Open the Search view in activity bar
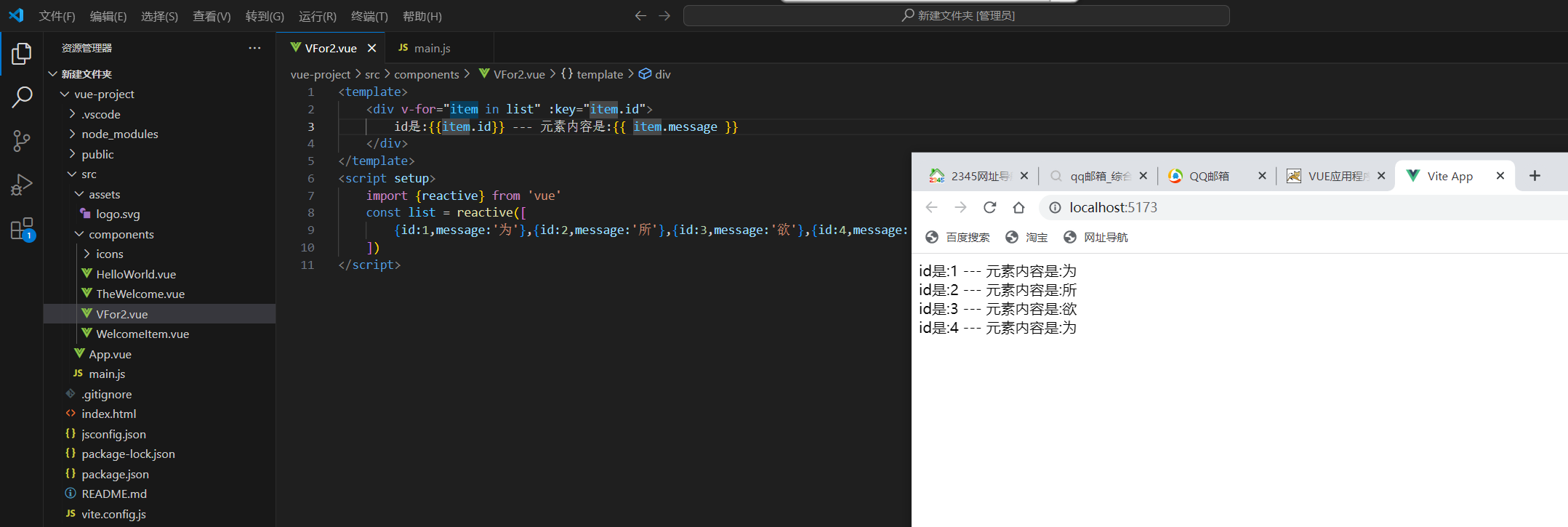 point(22,97)
